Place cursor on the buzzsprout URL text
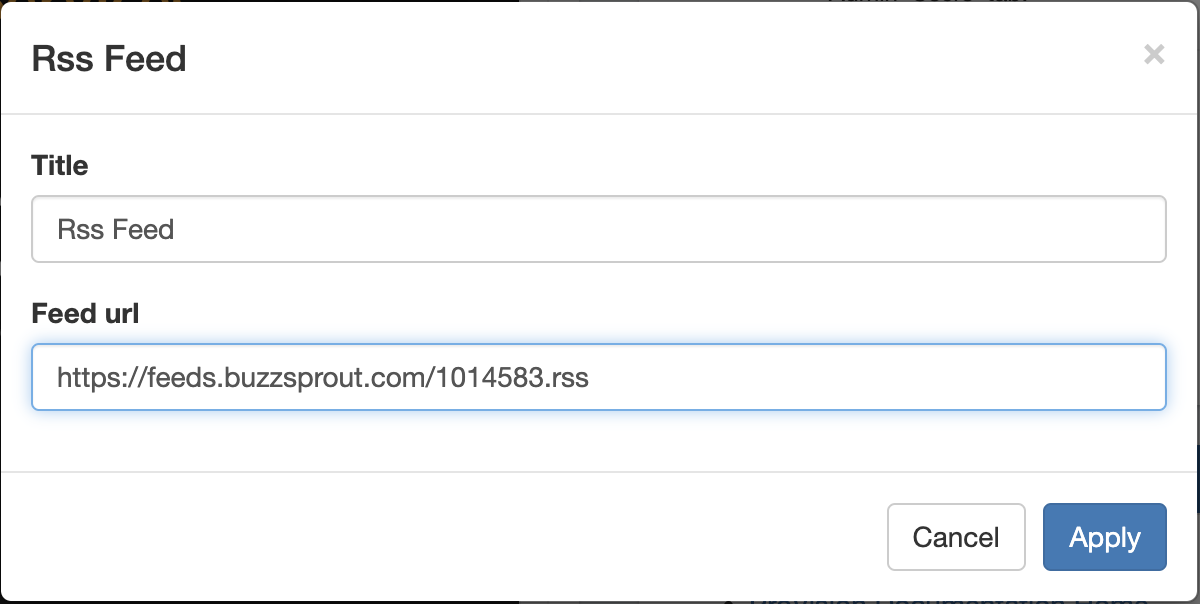Image resolution: width=1200 pixels, height=604 pixels. (322, 378)
